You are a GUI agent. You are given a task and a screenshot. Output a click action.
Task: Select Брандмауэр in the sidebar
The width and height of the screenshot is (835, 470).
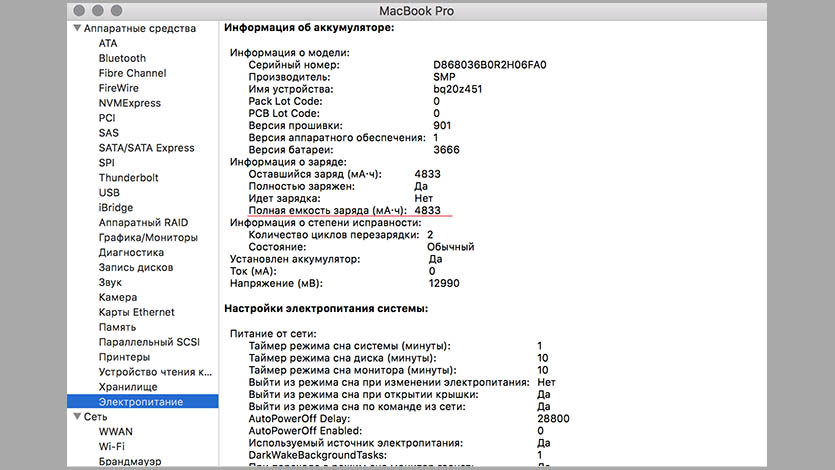pos(130,461)
